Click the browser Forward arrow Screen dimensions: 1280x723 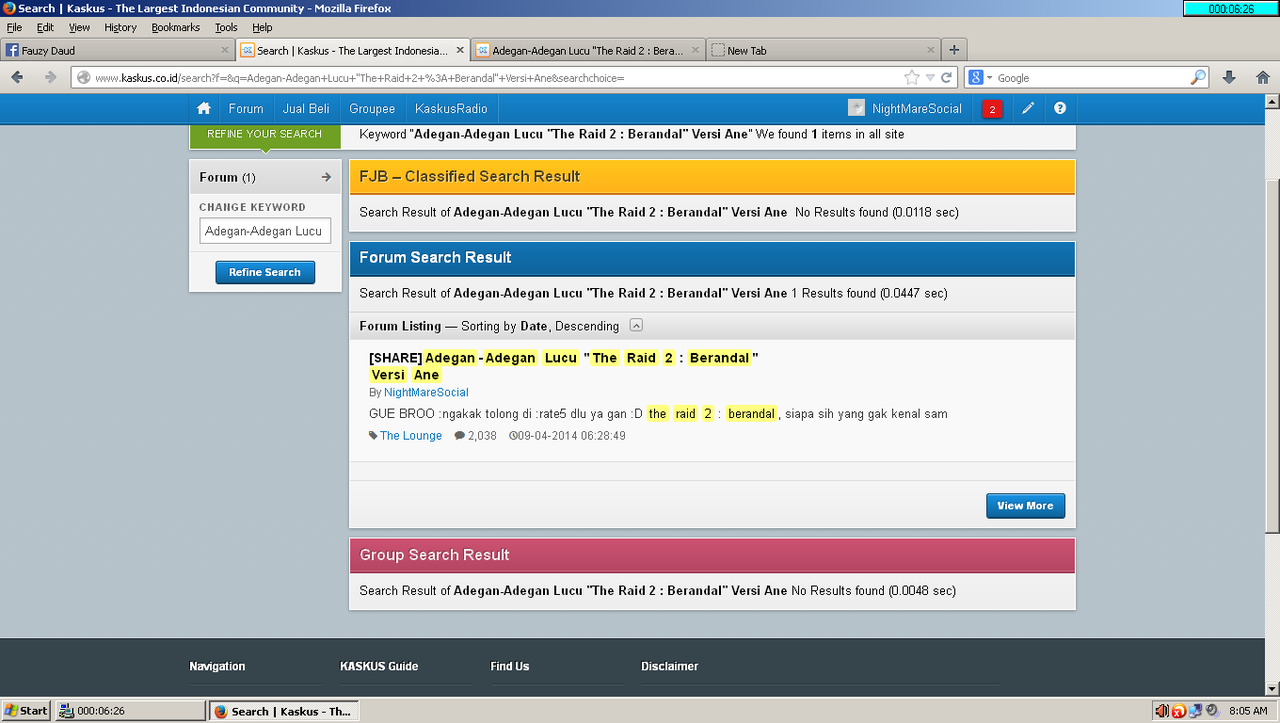pyautogui.click(x=50, y=77)
